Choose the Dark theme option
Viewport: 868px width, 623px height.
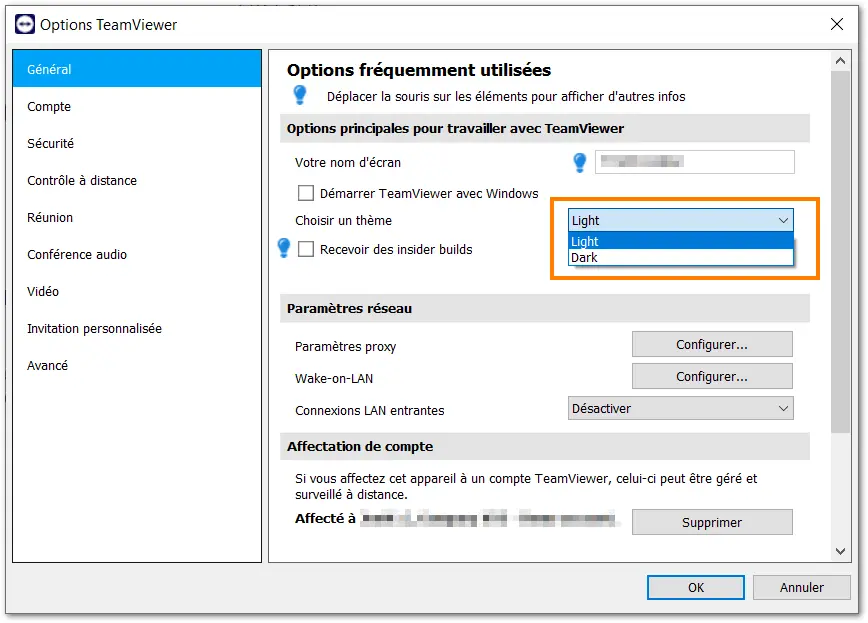click(x=680, y=258)
